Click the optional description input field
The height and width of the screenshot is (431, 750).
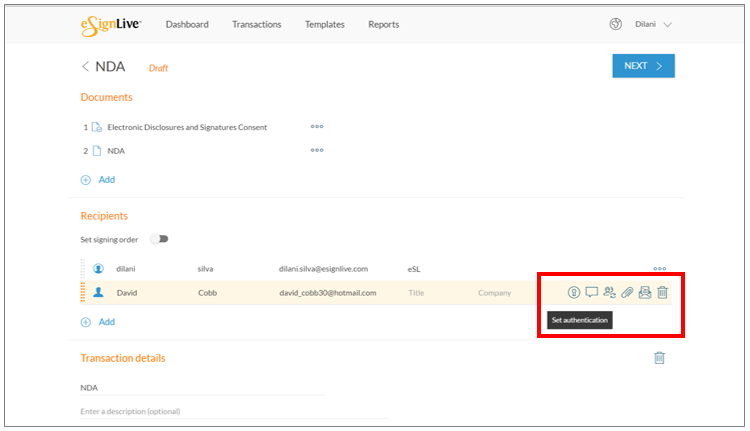coord(234,411)
